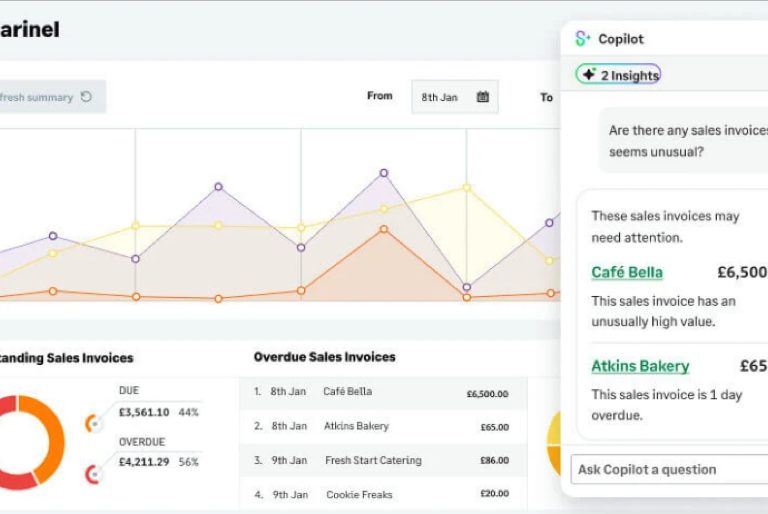Click the sparkle icon in 2 Insights
This screenshot has width=768, height=514.
[589, 74]
